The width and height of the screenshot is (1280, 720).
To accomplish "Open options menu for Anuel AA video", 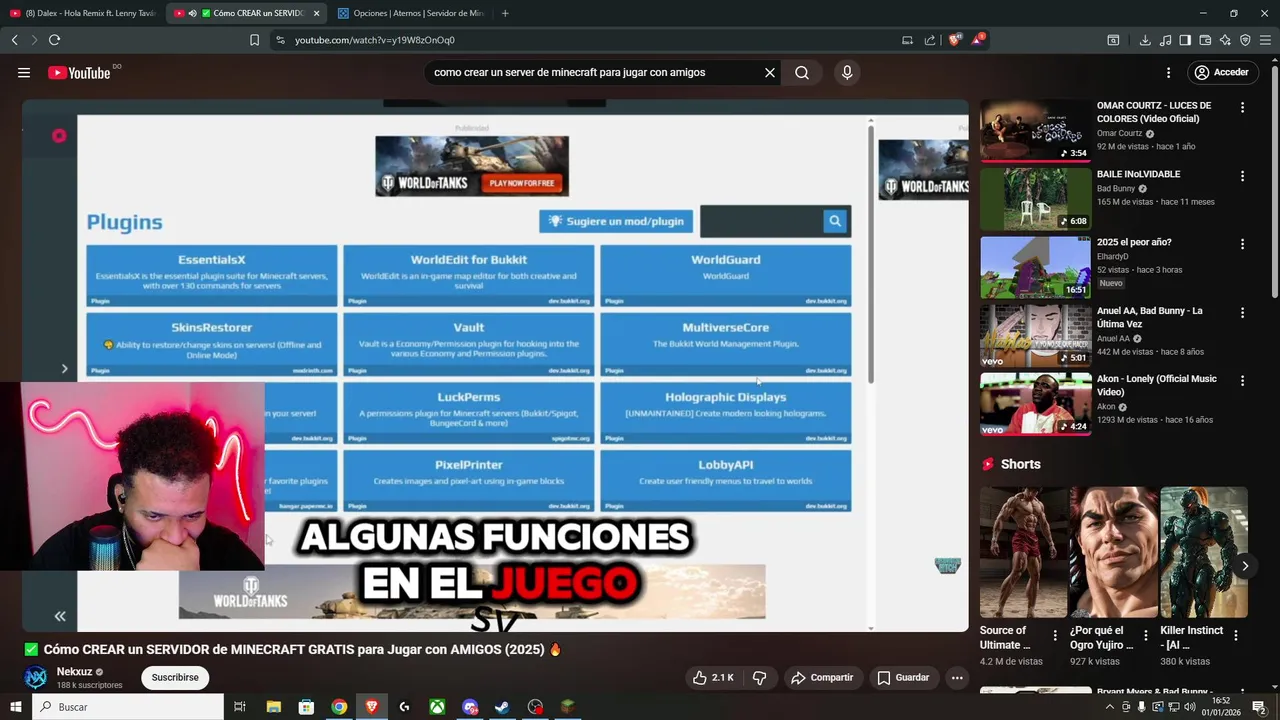I will coord(1242,313).
